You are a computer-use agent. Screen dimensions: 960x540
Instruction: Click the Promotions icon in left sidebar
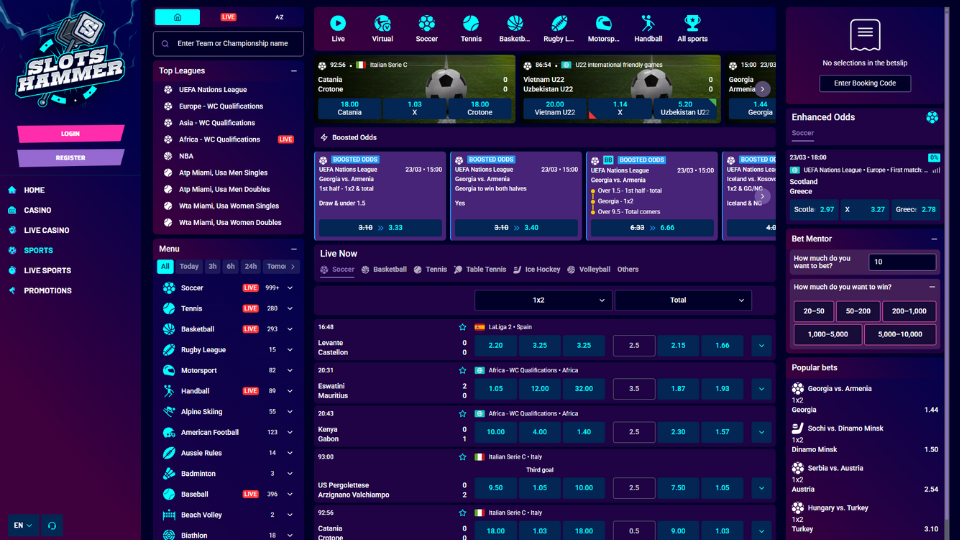pyautogui.click(x=12, y=290)
